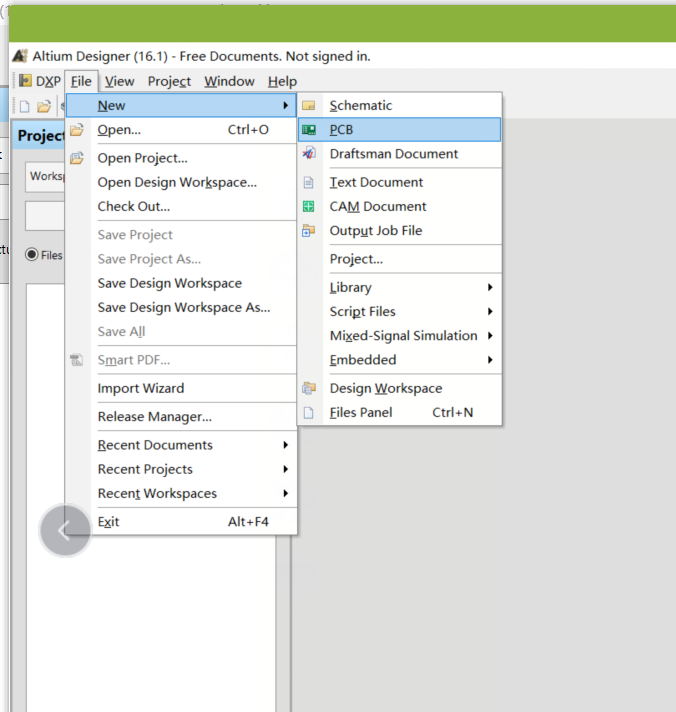
Task: Open the View menu
Action: click(119, 81)
